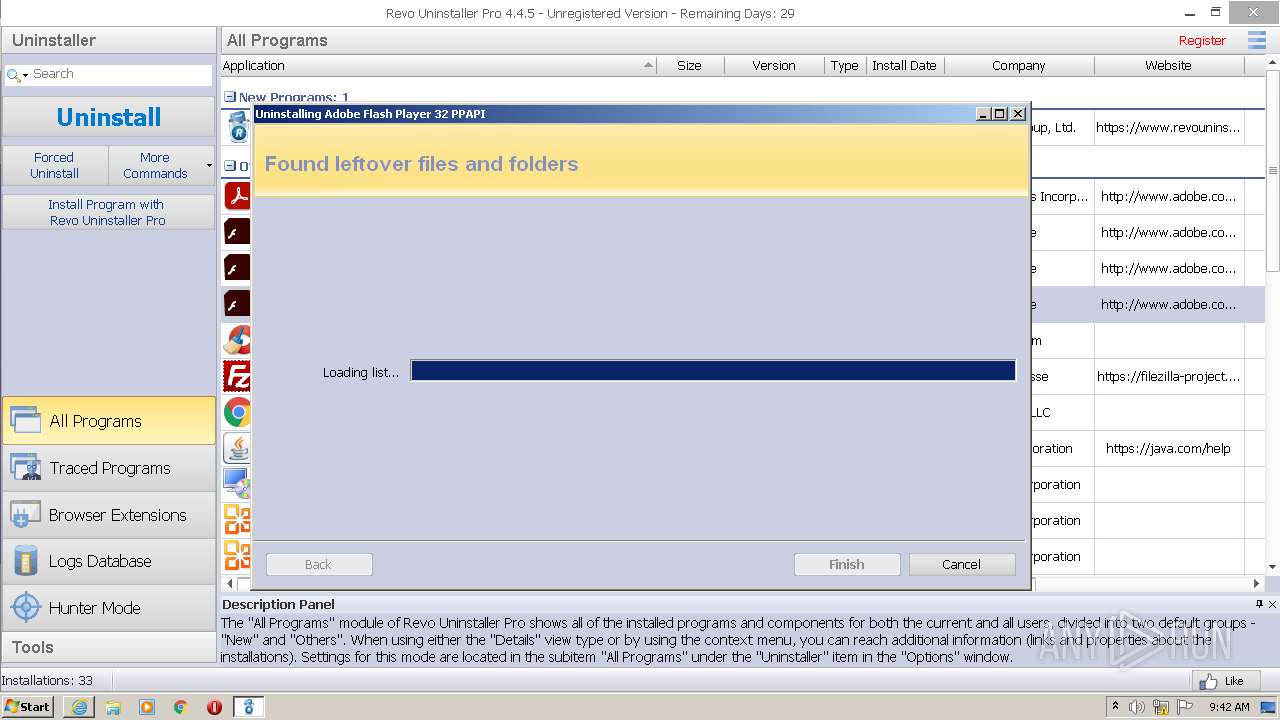Screen dimensions: 1280x720
Task: Click the Forced Uninstall button
Action: click(x=54, y=165)
